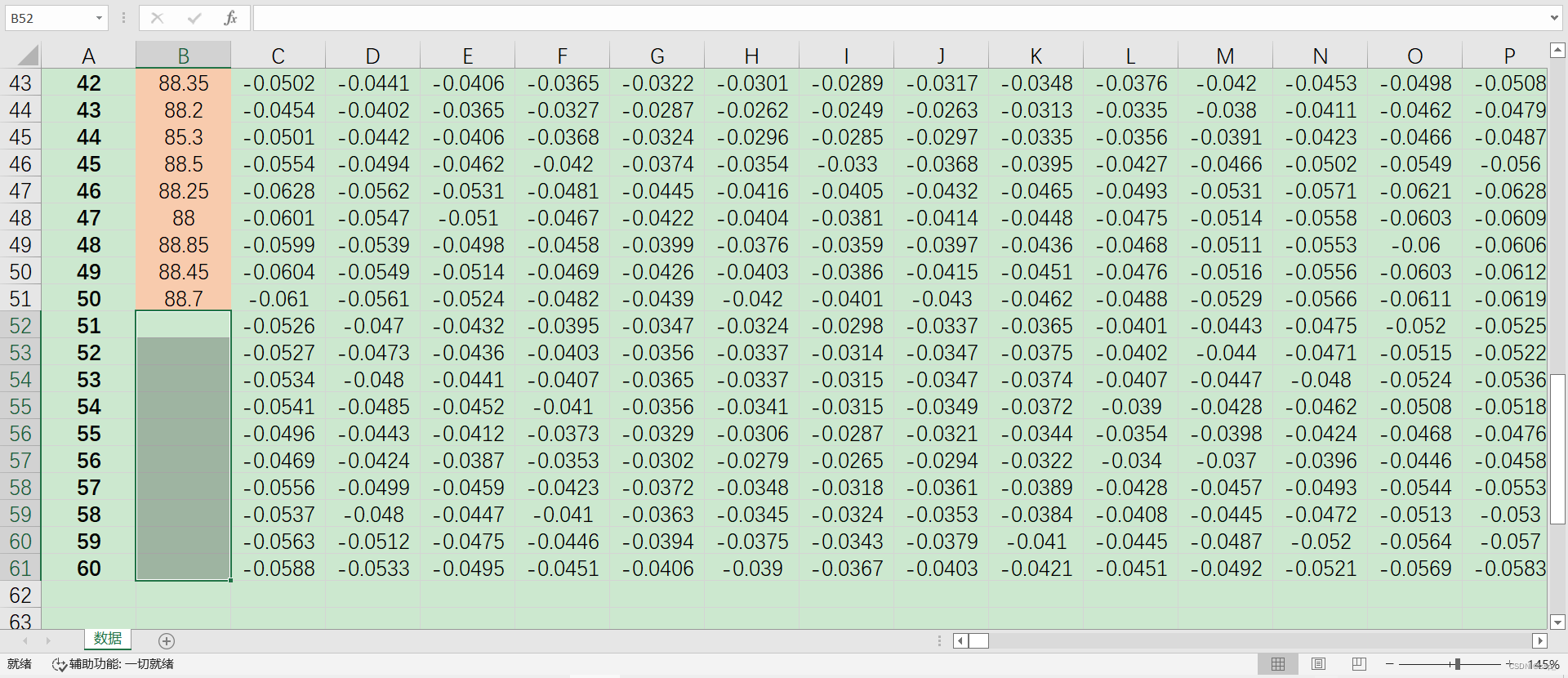Select row 62 header
The height and width of the screenshot is (678, 1568).
[20, 595]
